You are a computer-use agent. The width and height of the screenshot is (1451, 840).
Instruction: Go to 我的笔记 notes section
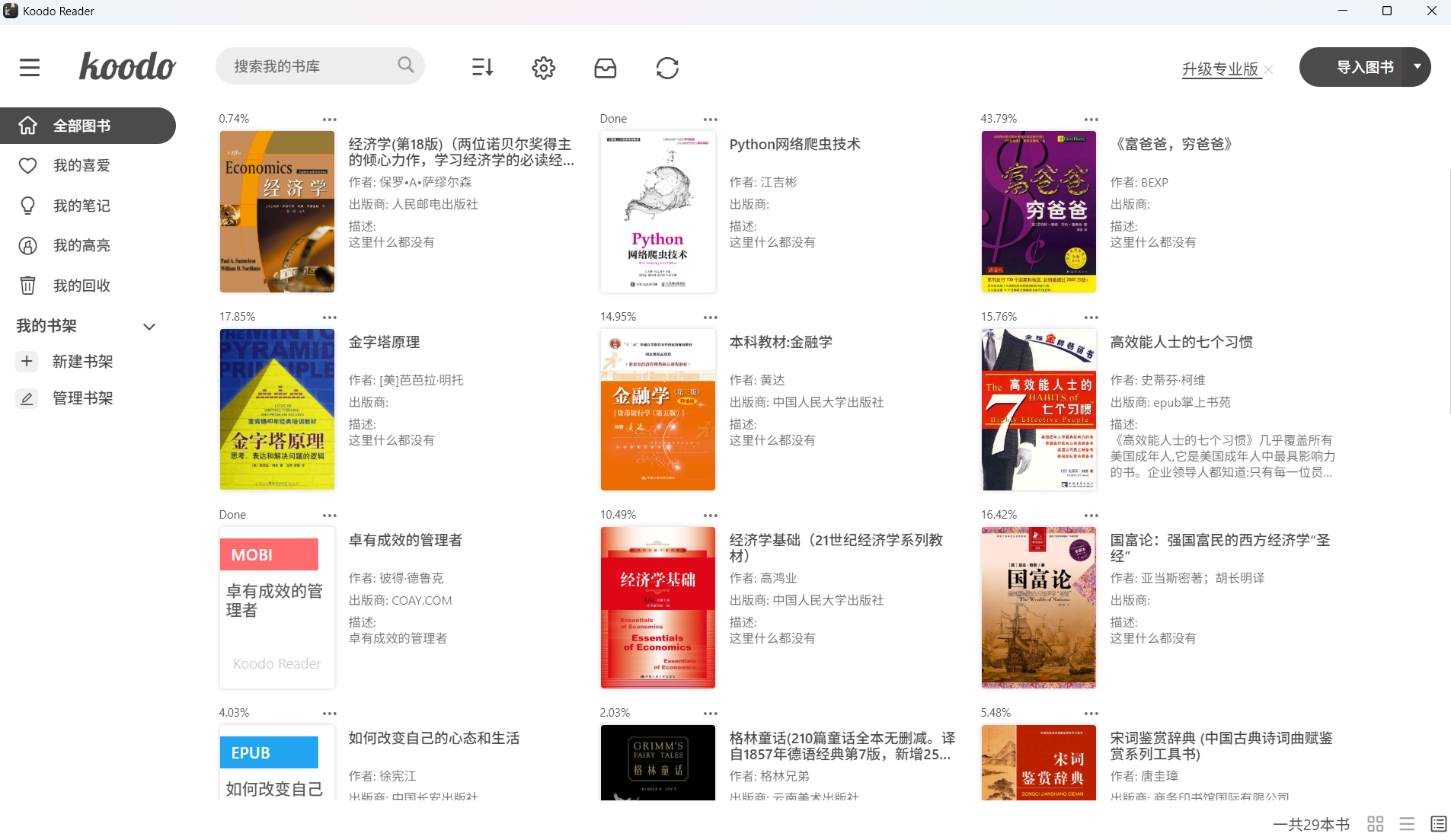point(81,206)
